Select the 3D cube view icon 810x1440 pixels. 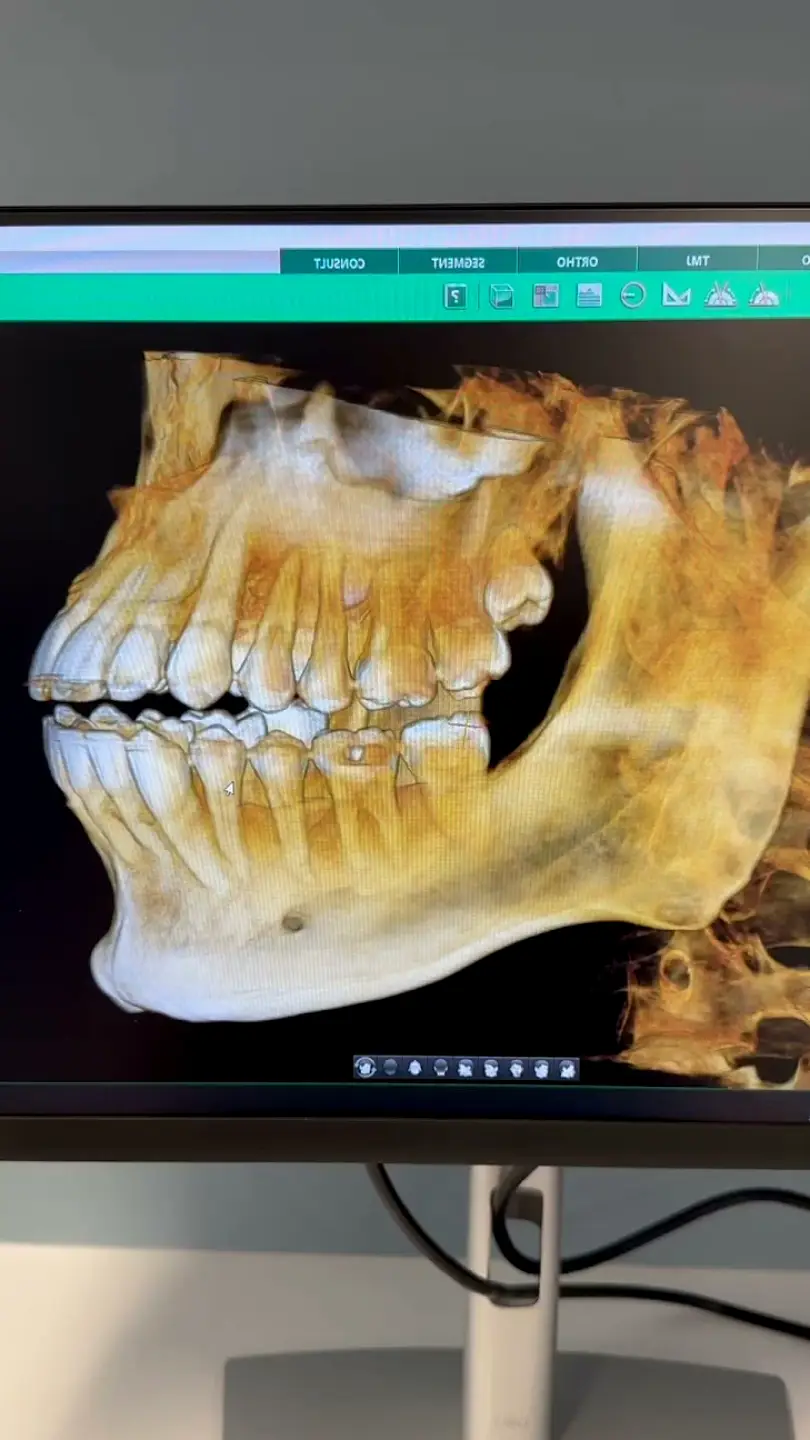pyautogui.click(x=501, y=296)
